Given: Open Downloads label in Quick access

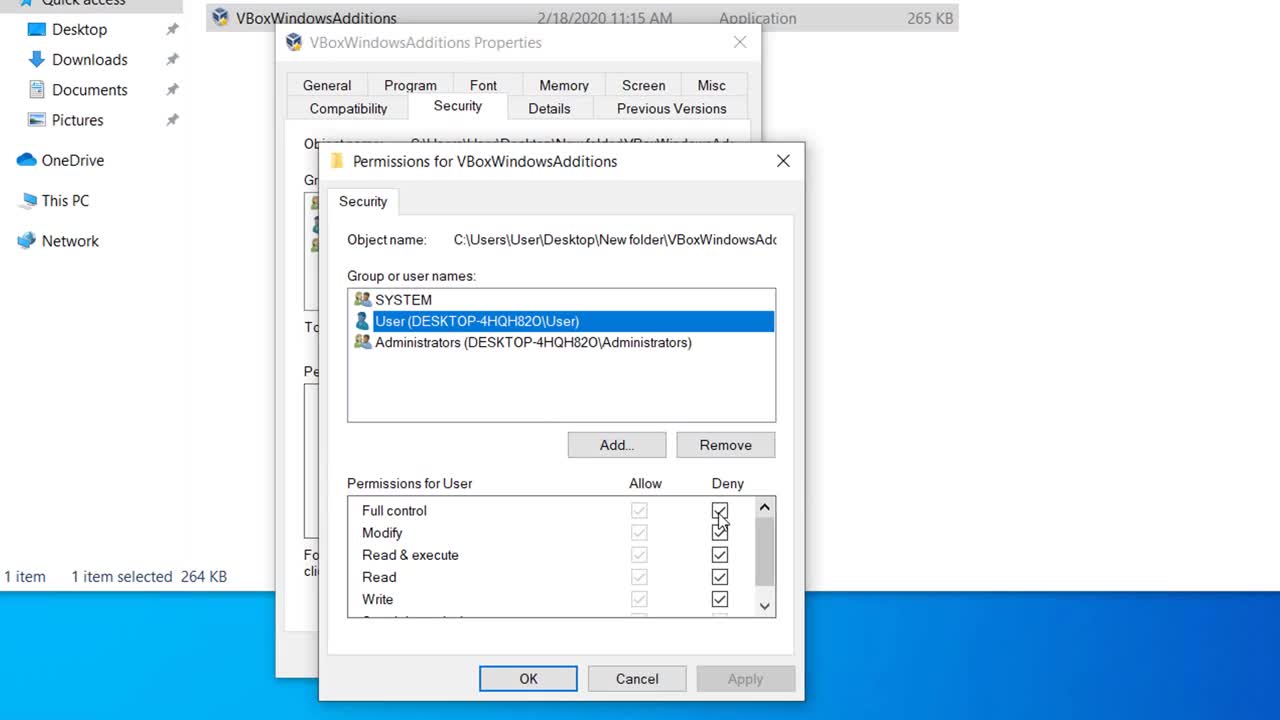Looking at the screenshot, I should 90,60.
